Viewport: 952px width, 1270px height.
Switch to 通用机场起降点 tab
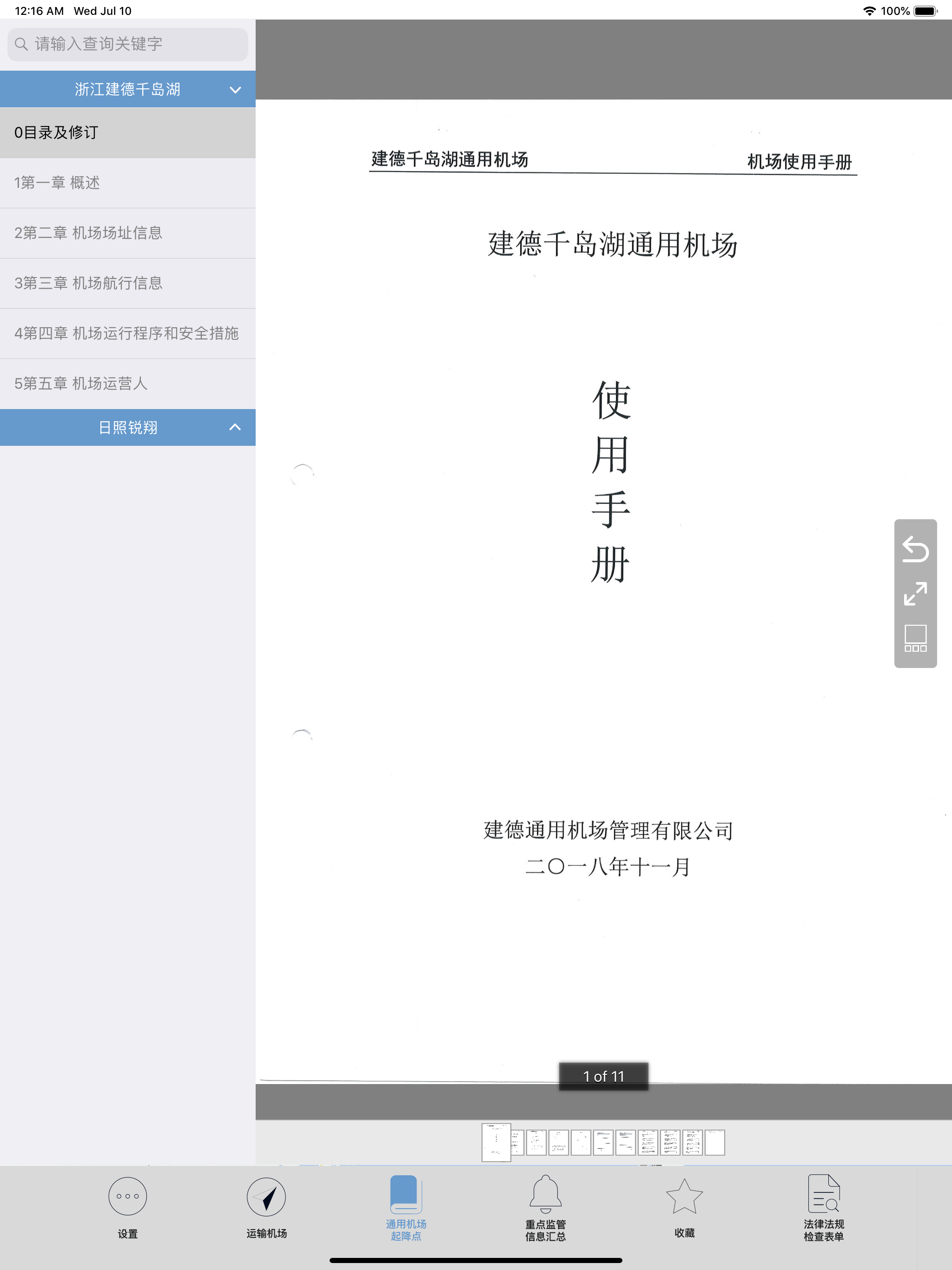(406, 1208)
